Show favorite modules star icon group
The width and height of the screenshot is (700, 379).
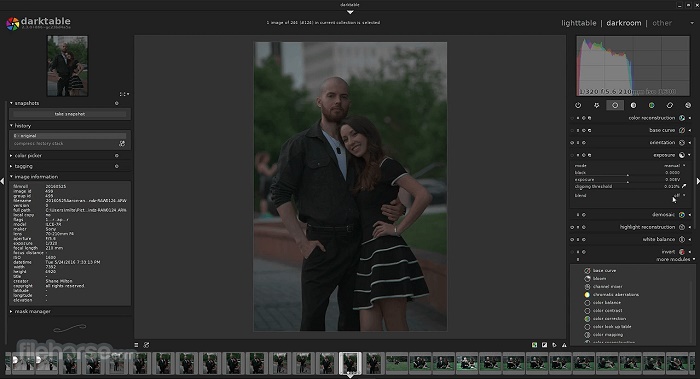[x=596, y=105]
